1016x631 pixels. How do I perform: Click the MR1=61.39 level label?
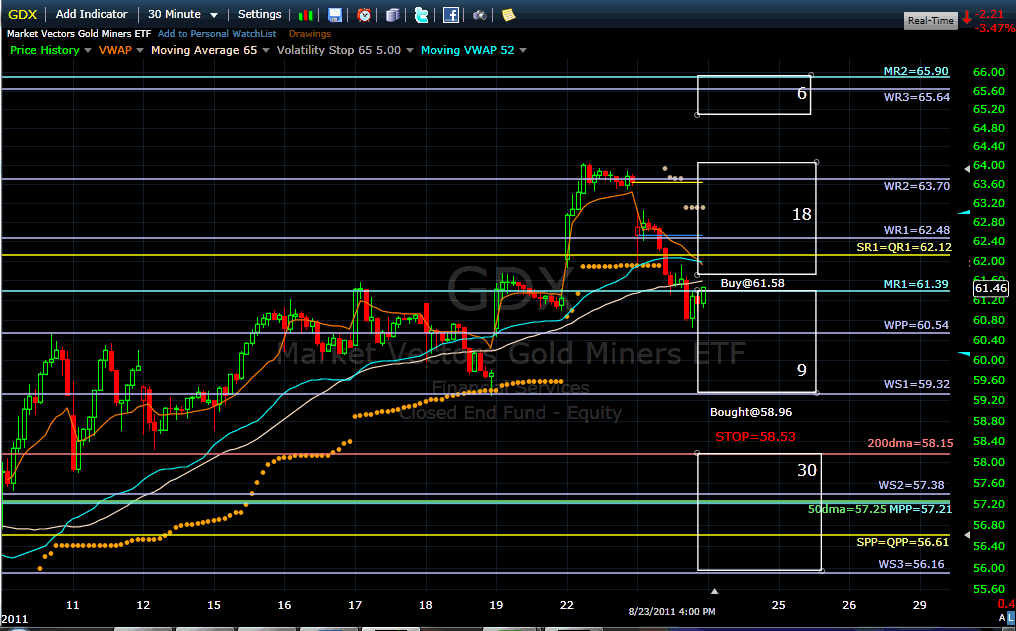pyautogui.click(x=916, y=284)
